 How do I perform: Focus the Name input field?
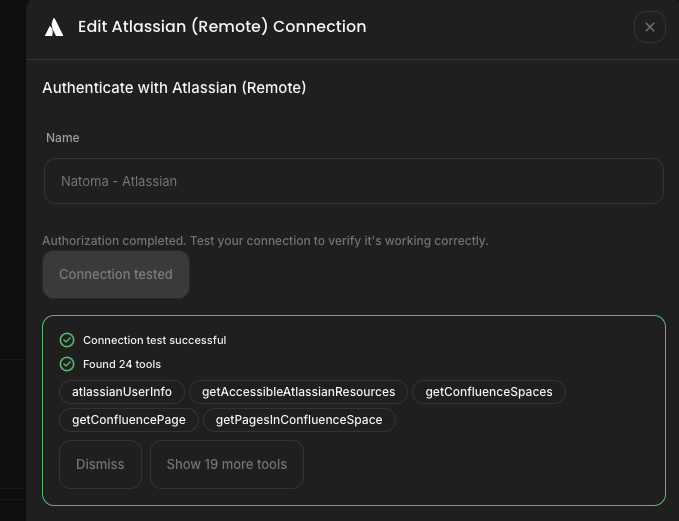pyautogui.click(x=353, y=181)
